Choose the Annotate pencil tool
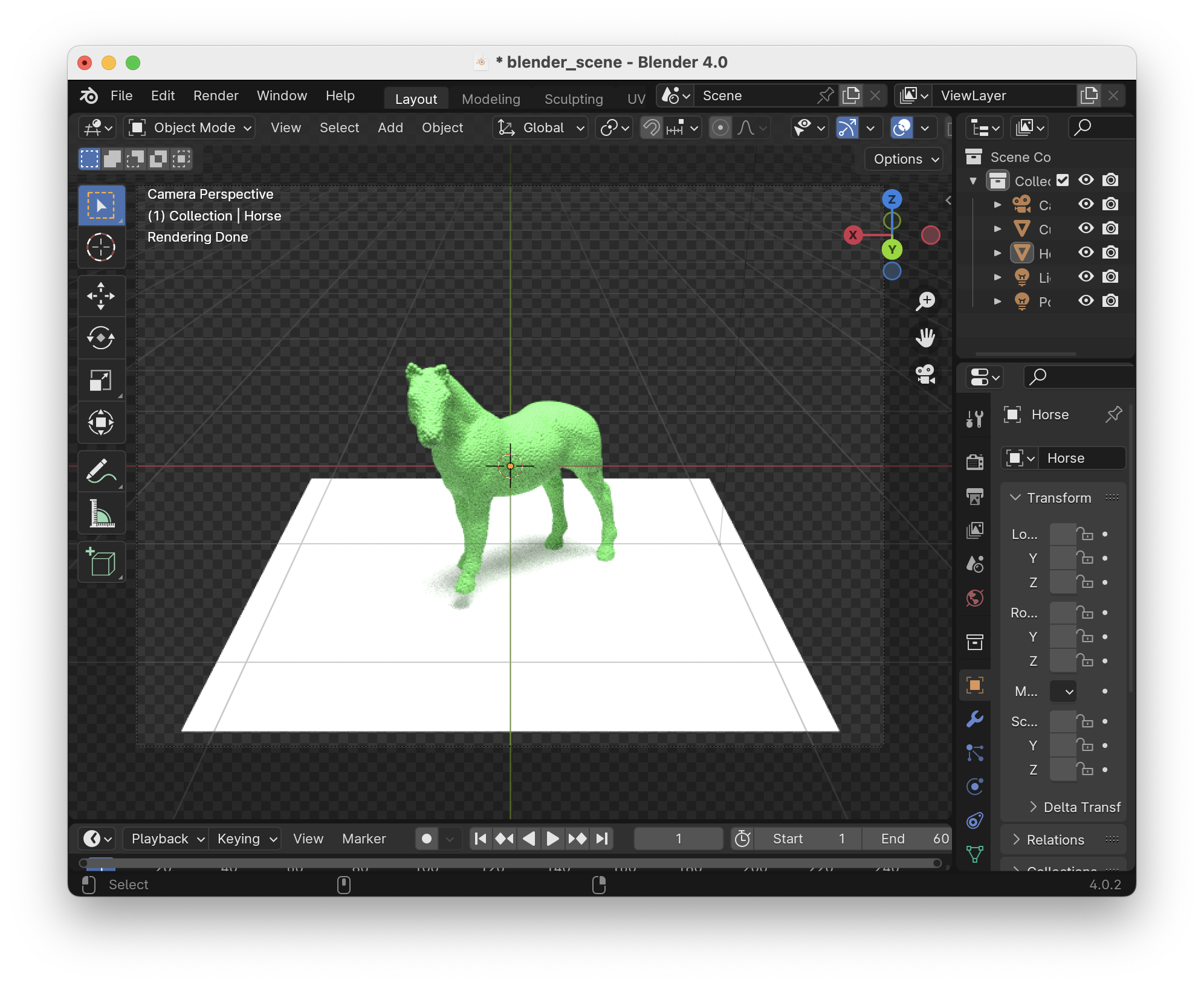Screen dimensions: 1204x986 (x=101, y=471)
